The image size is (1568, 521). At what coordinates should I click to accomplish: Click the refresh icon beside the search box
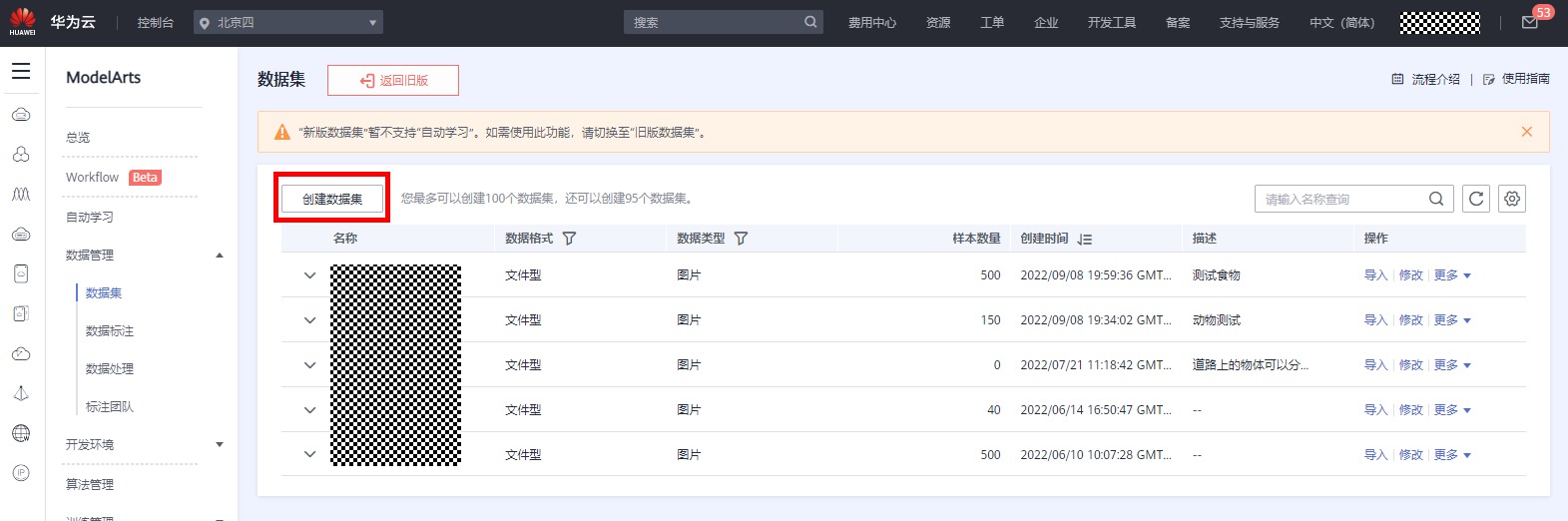pyautogui.click(x=1476, y=199)
